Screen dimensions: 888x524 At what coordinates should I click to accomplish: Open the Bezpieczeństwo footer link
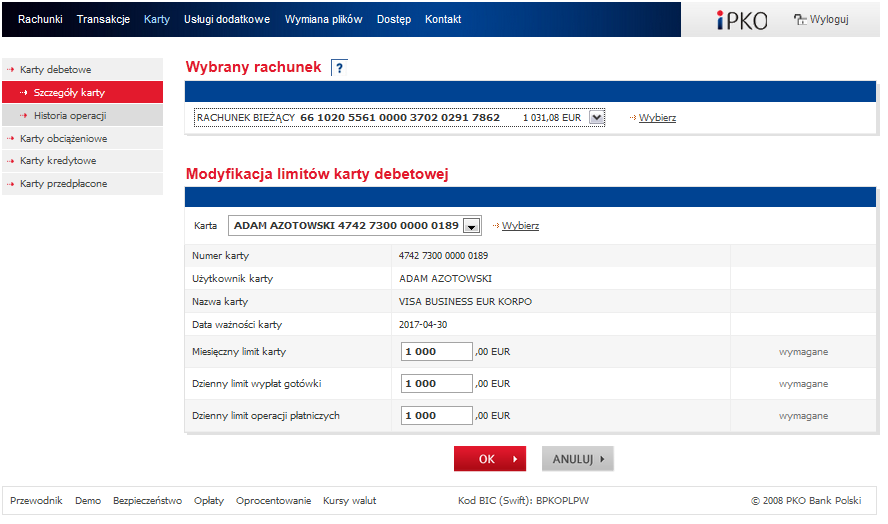(147, 501)
